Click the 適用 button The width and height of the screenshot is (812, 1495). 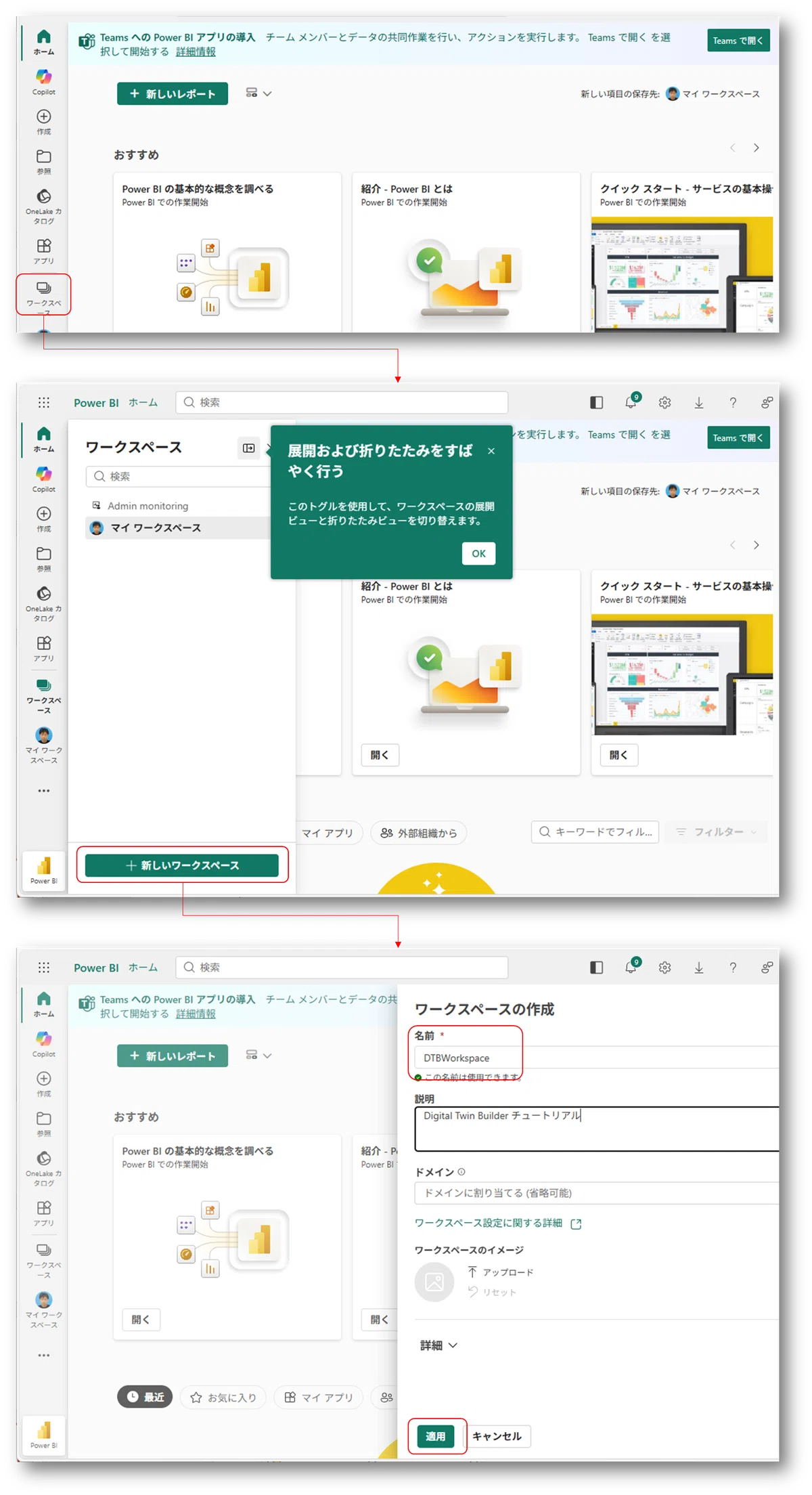435,1436
